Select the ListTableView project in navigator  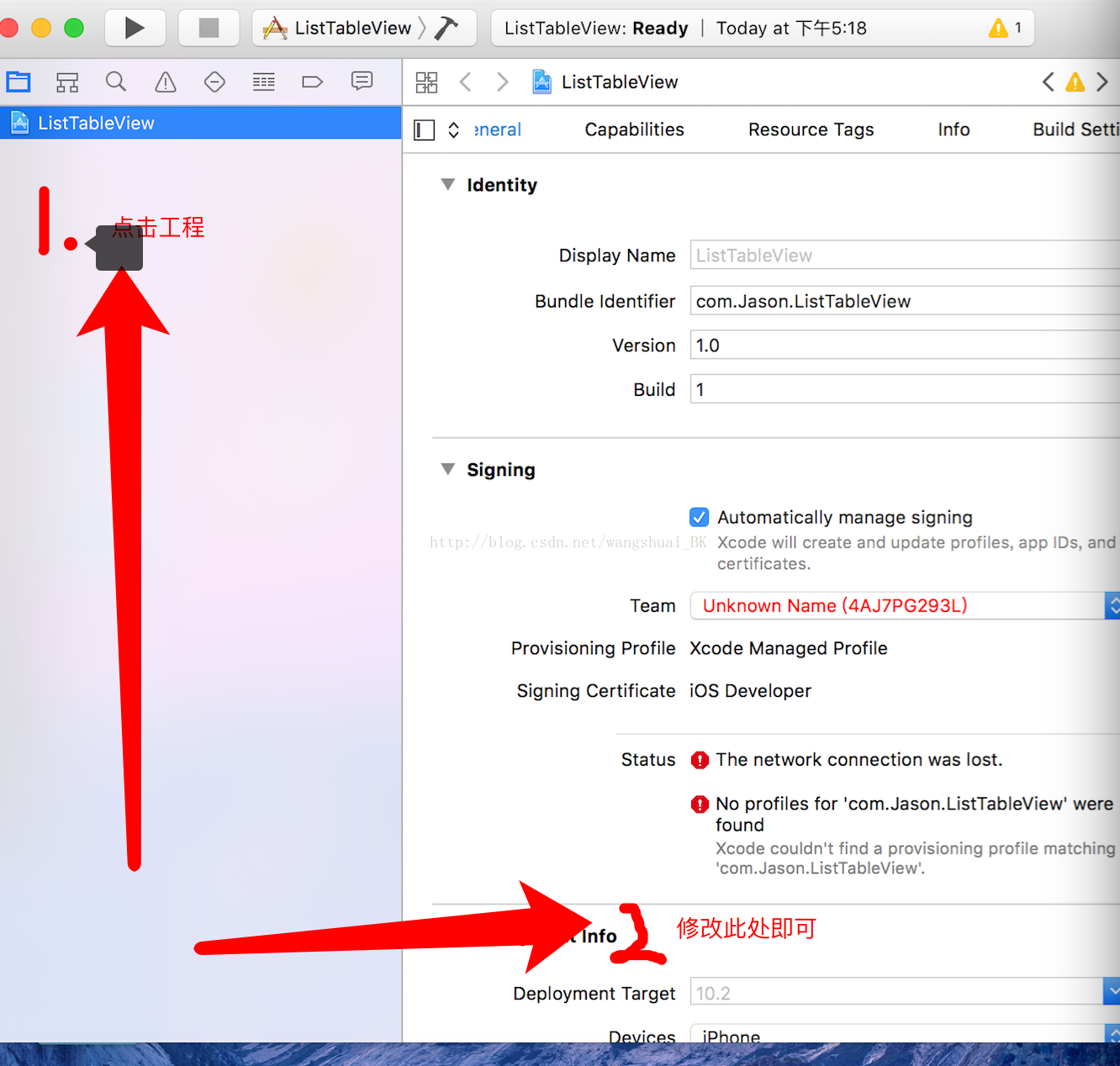tap(200, 123)
